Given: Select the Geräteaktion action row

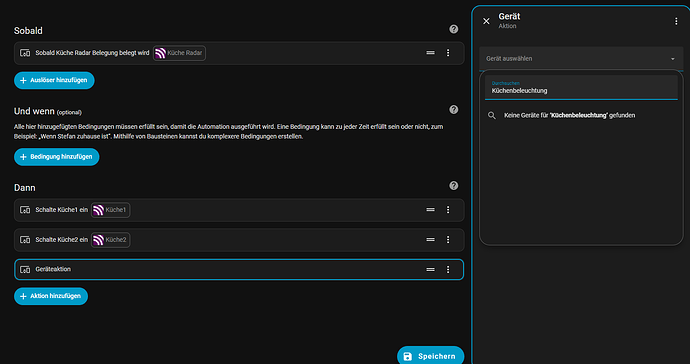Looking at the screenshot, I should point(239,269).
